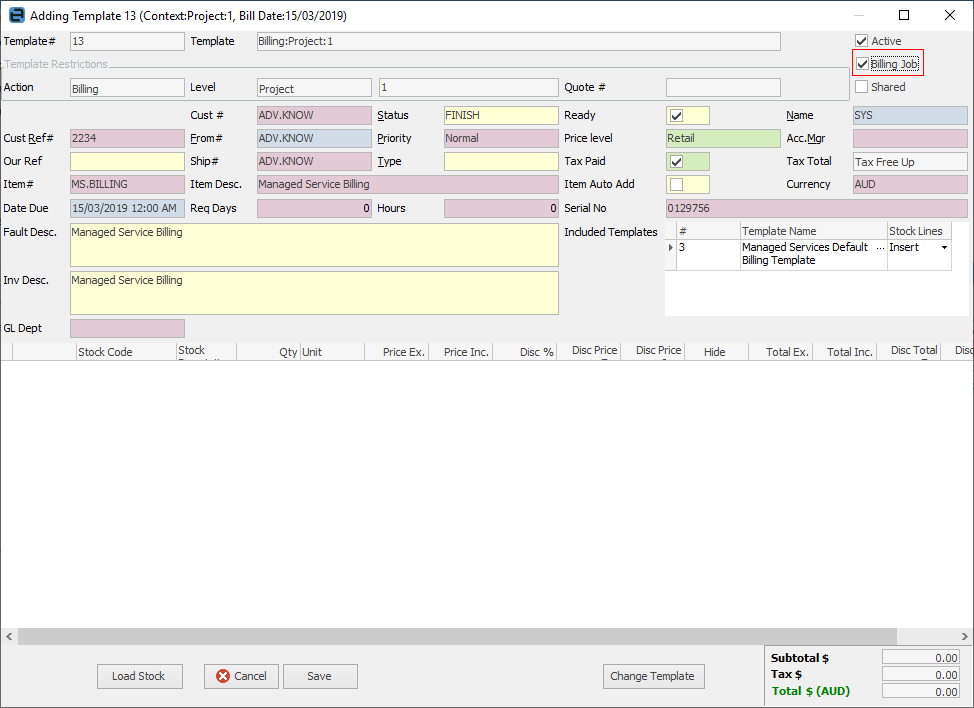Viewport: 974px width, 708px height.
Task: Untick the Ready checkbox
Action: point(676,115)
